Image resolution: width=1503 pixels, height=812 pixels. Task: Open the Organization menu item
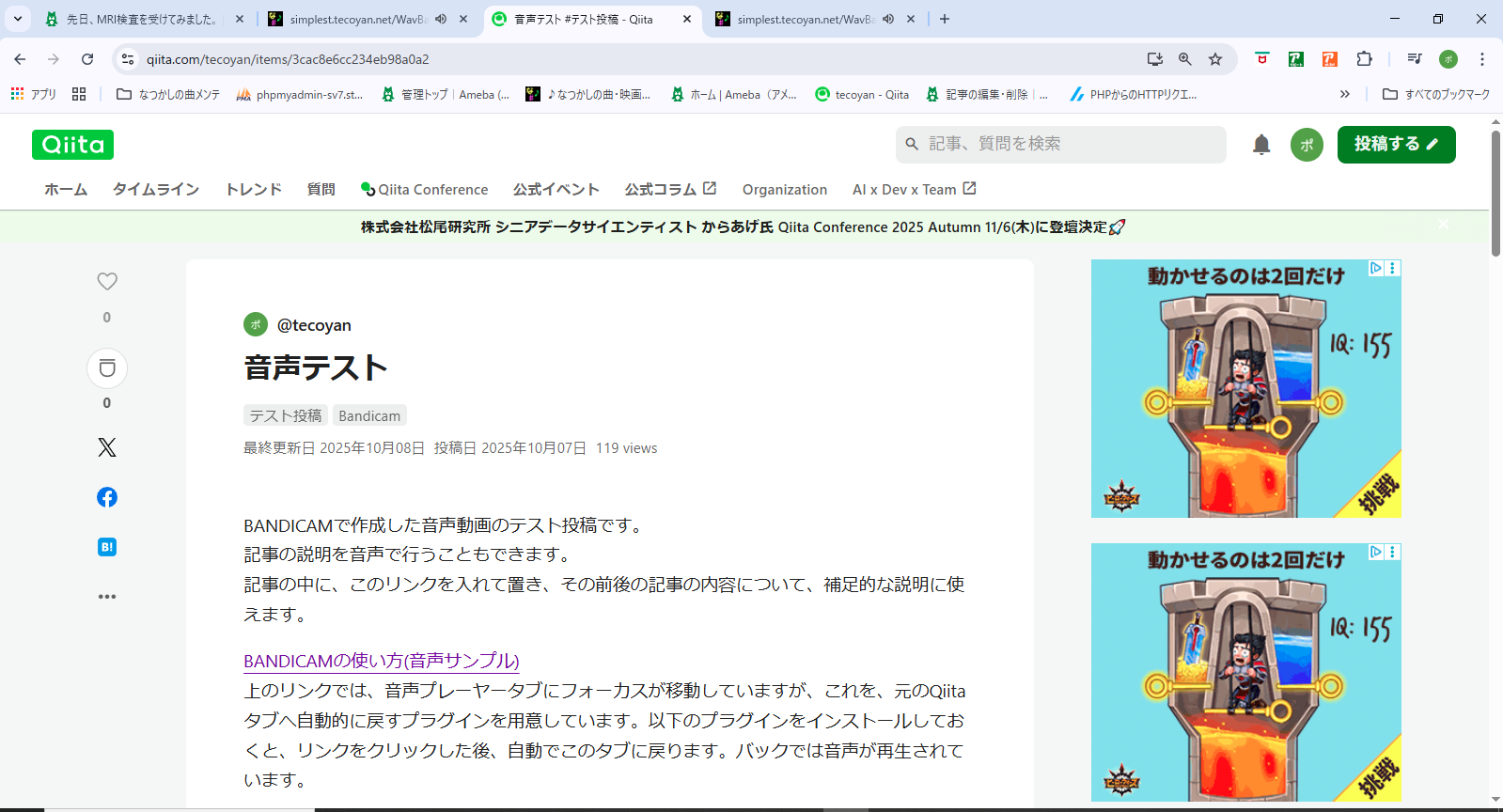point(785,190)
